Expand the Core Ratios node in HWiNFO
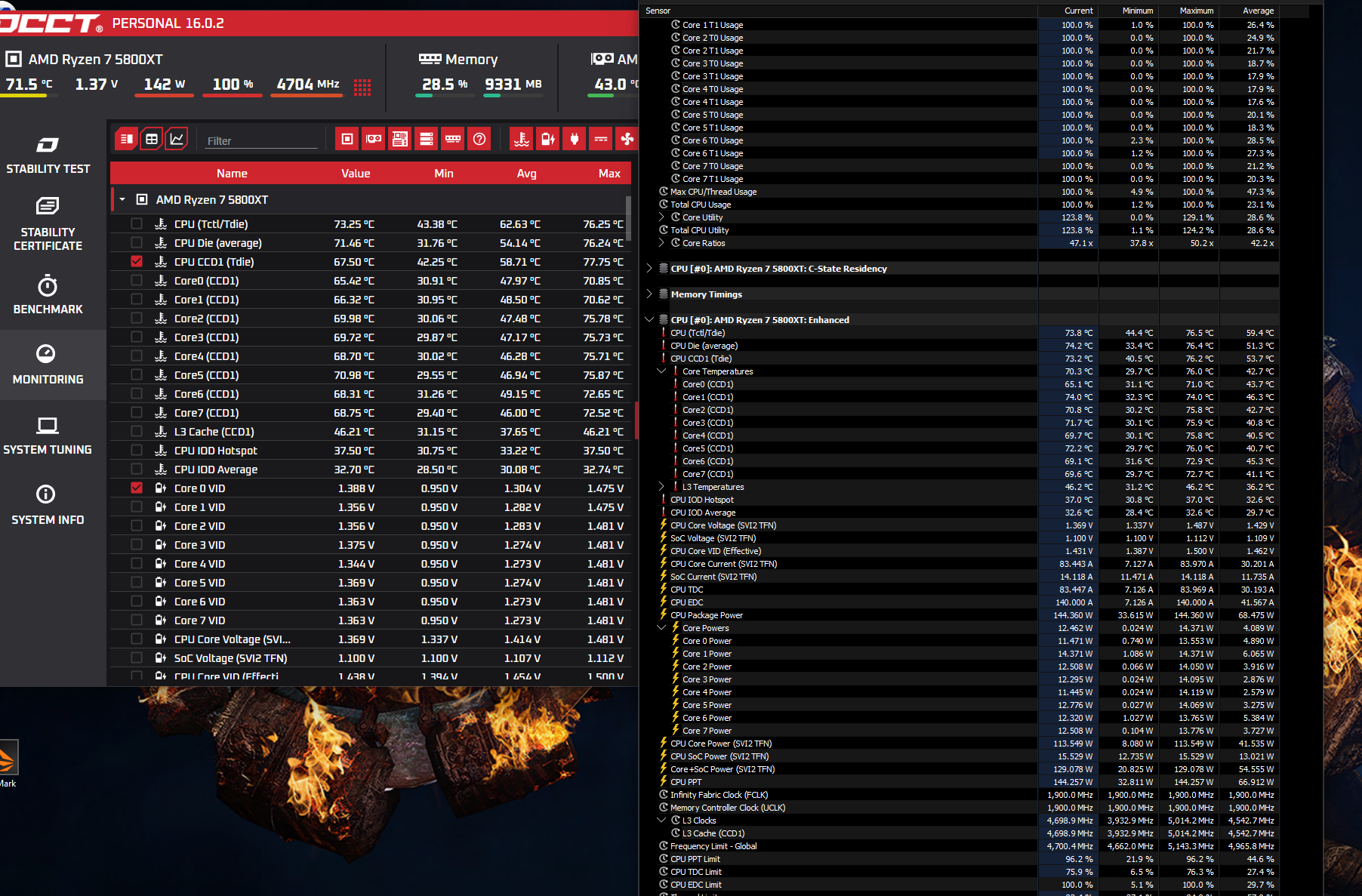The height and width of the screenshot is (896, 1362). [661, 243]
